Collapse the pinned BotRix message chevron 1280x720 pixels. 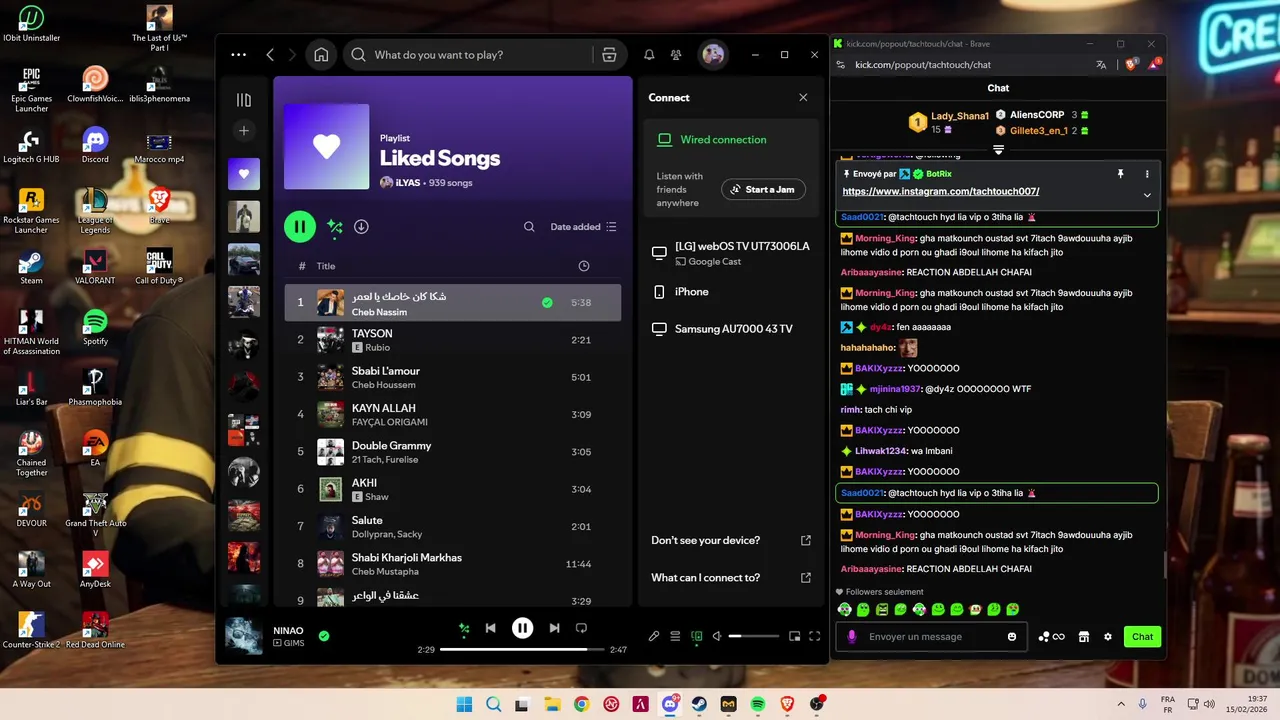(1147, 195)
